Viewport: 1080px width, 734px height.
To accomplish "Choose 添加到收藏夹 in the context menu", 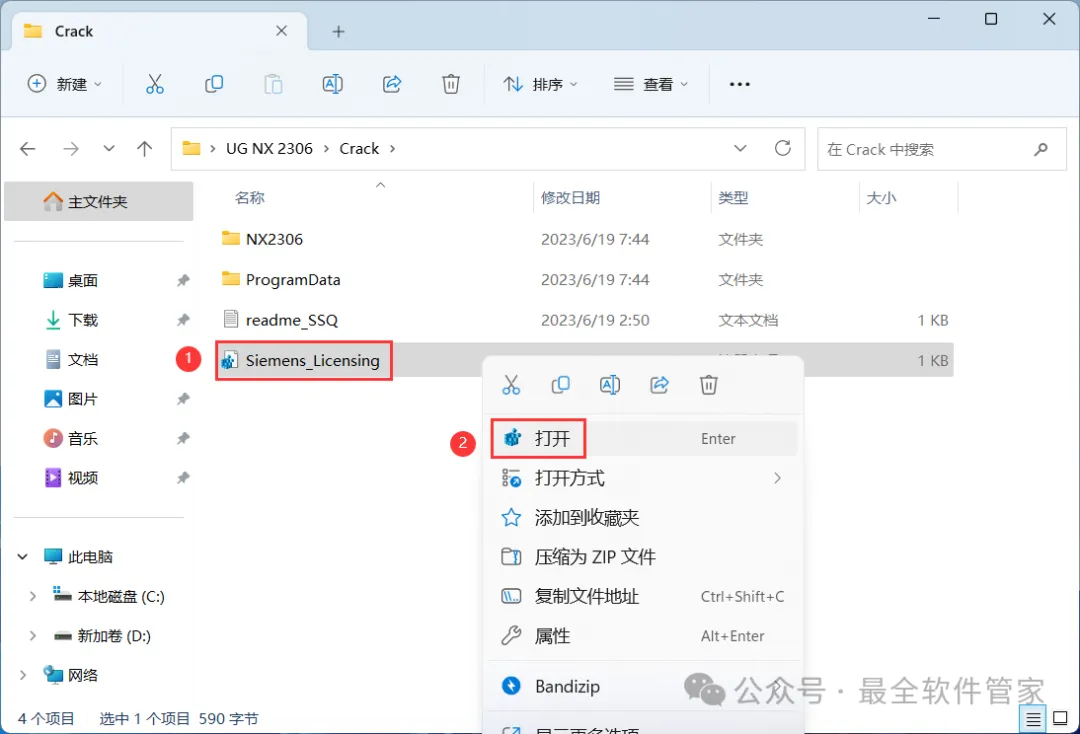I will pos(643,517).
